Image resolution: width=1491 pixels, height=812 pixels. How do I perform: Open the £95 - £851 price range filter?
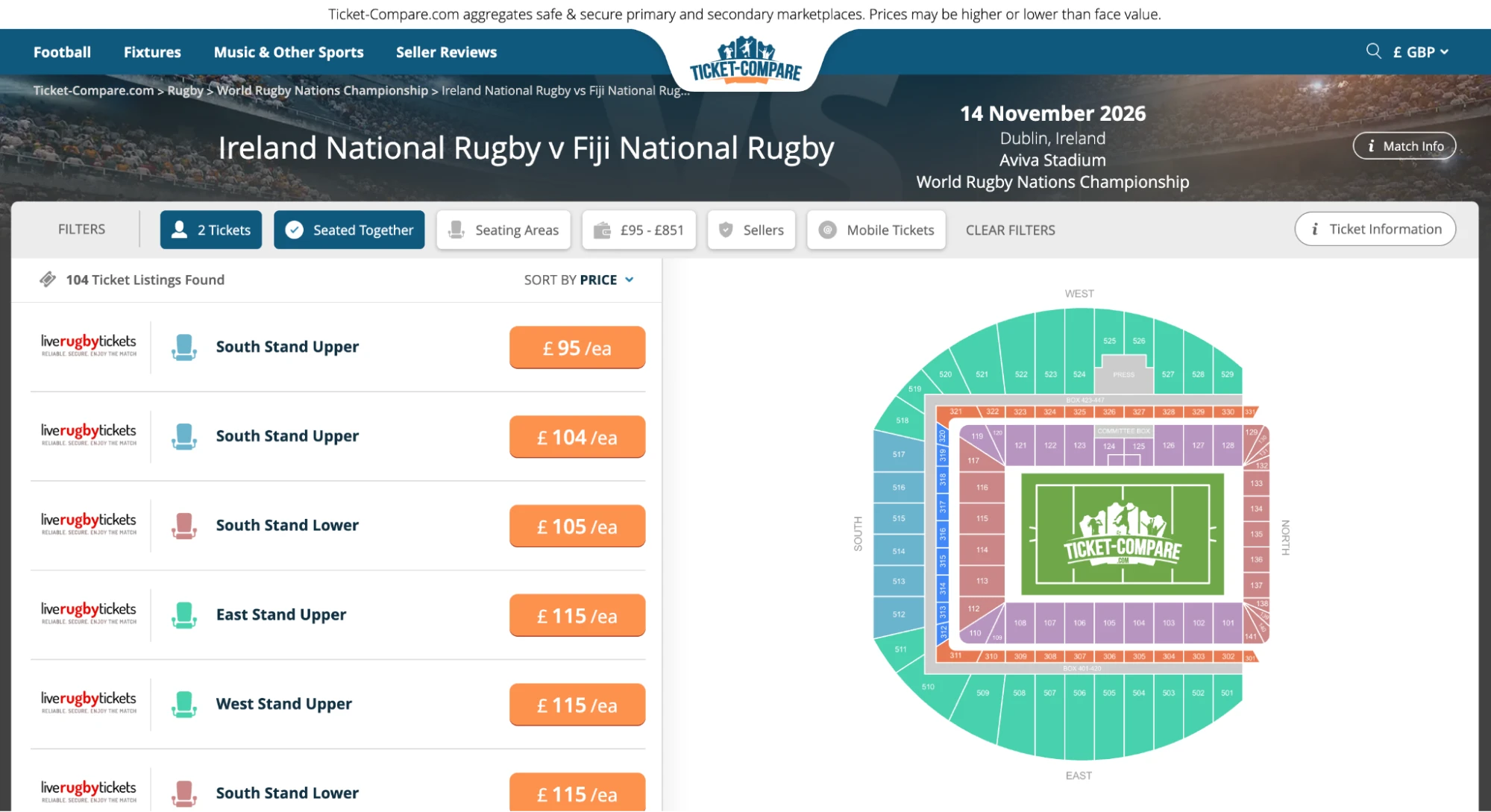pyautogui.click(x=639, y=230)
